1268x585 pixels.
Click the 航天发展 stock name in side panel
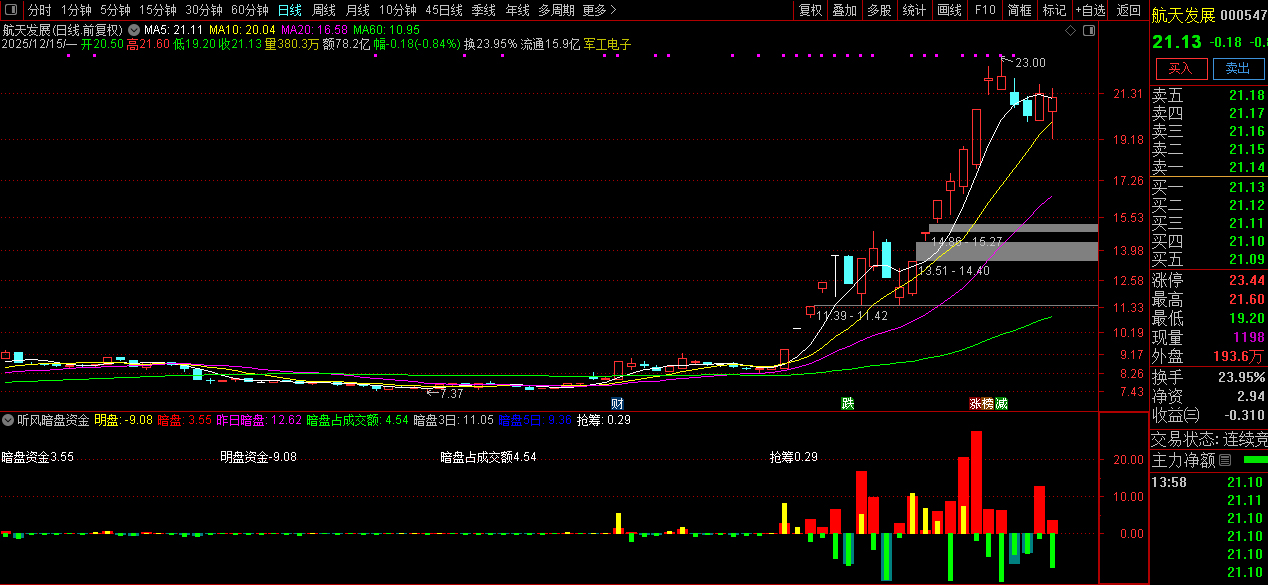click(x=1183, y=14)
